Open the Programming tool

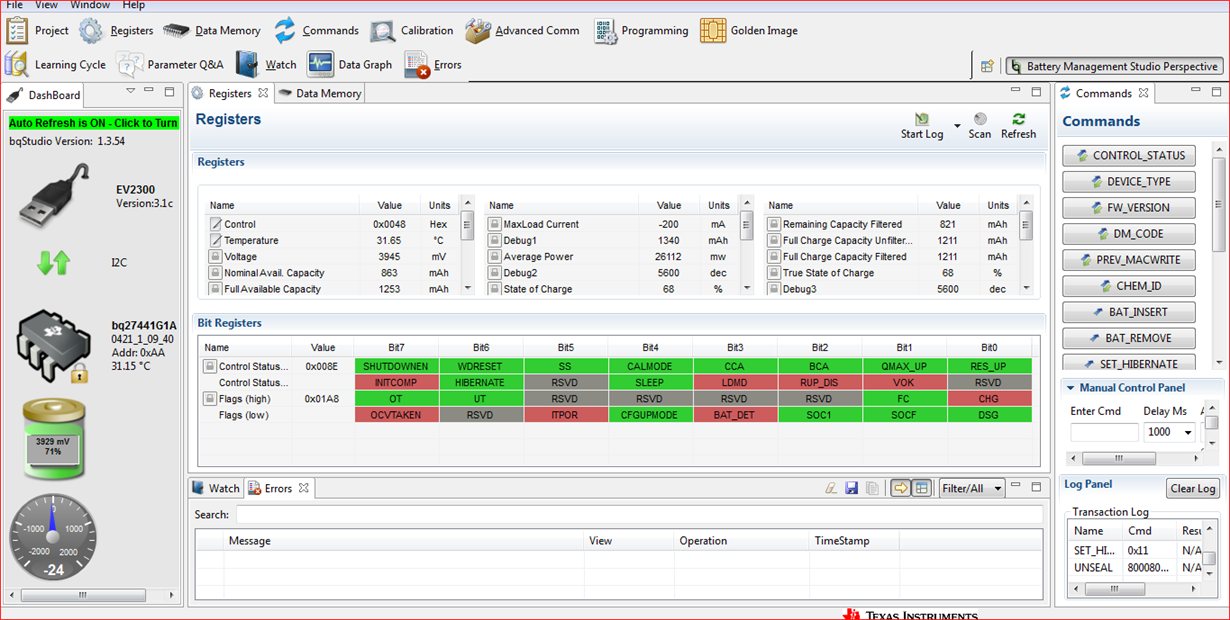(x=641, y=30)
